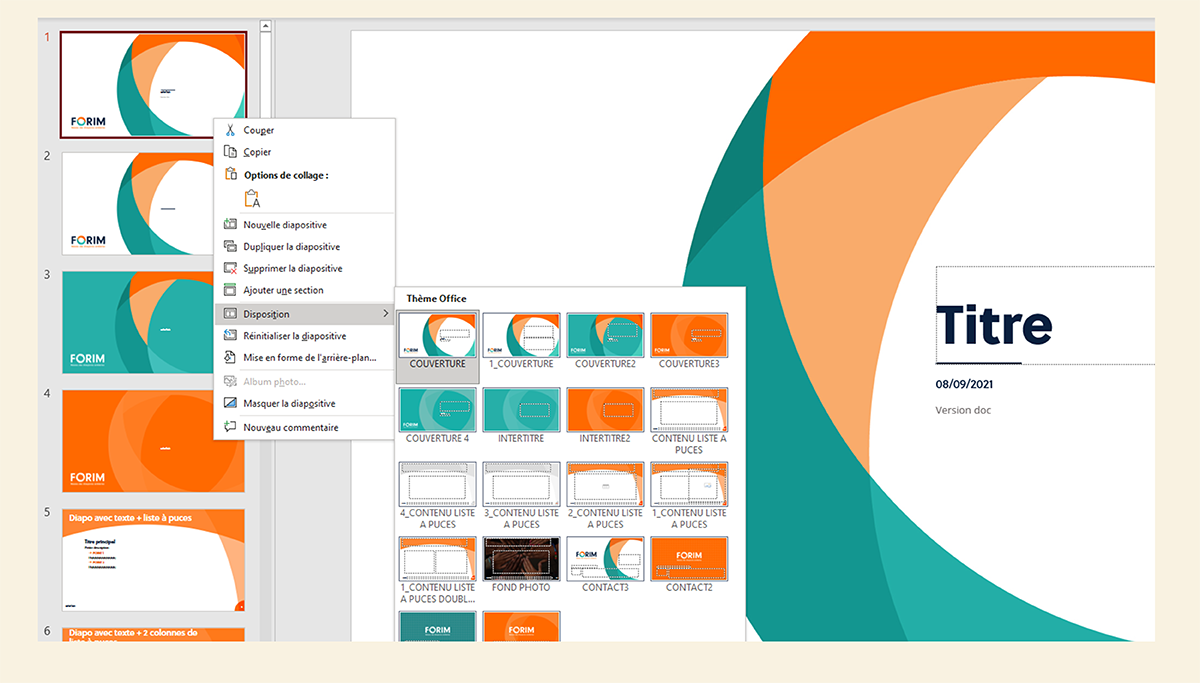1200x683 pixels.
Task: Choose Nouveau commentaire
Action: 305,427
